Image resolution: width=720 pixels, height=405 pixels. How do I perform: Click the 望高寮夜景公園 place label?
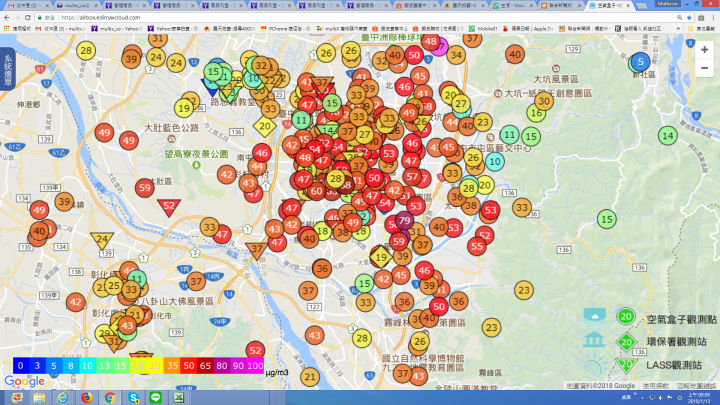[x=197, y=154]
